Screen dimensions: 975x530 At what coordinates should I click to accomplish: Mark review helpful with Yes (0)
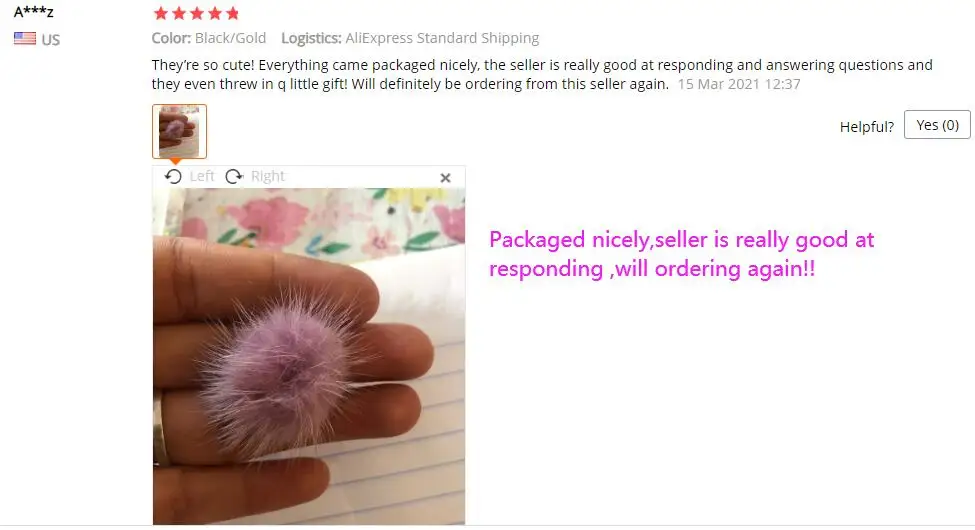(x=937, y=125)
